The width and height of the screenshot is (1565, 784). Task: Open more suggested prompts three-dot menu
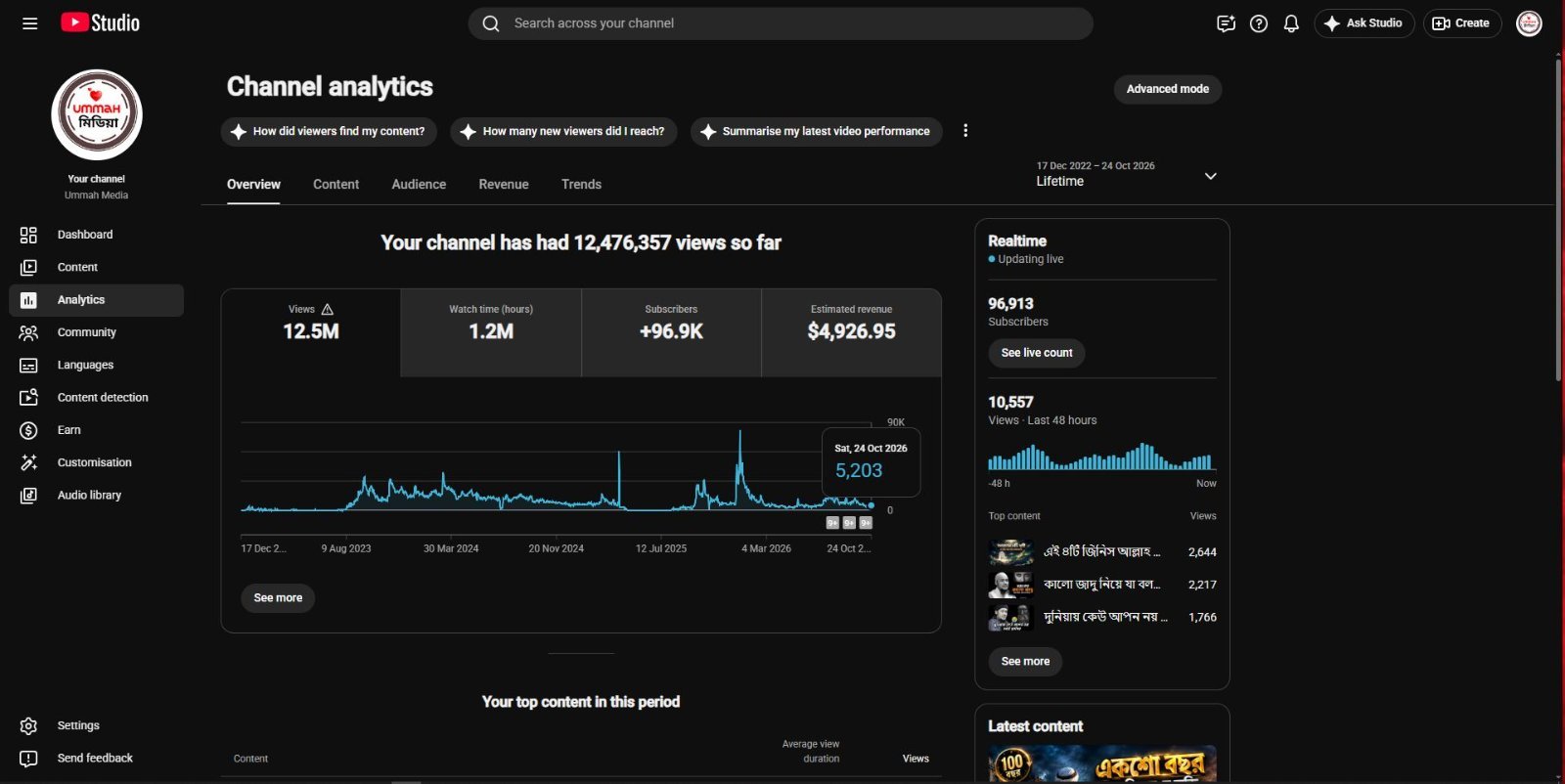pyautogui.click(x=965, y=131)
